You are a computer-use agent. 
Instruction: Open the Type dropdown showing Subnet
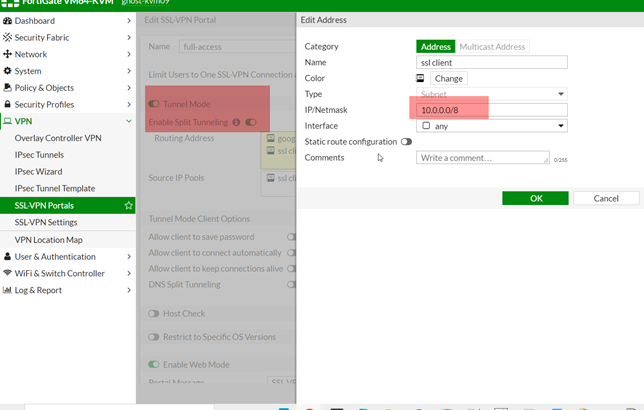click(491, 94)
